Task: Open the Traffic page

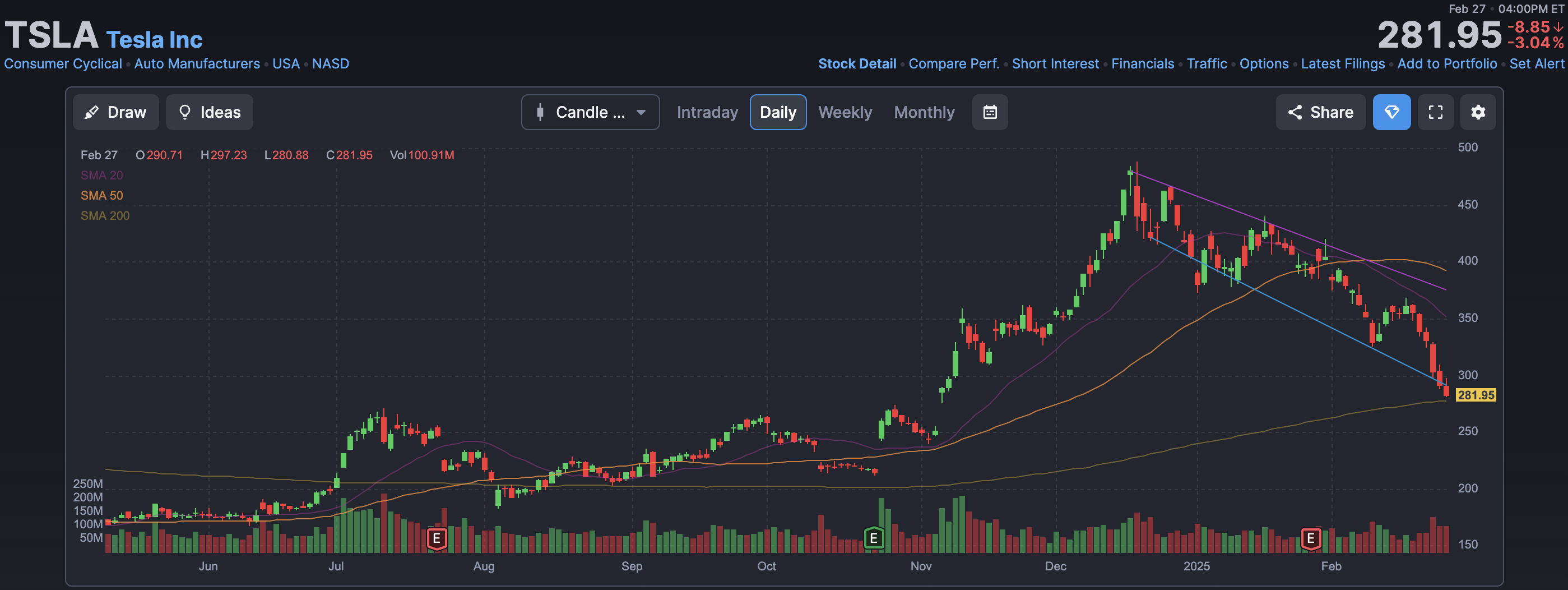Action: coord(1207,64)
